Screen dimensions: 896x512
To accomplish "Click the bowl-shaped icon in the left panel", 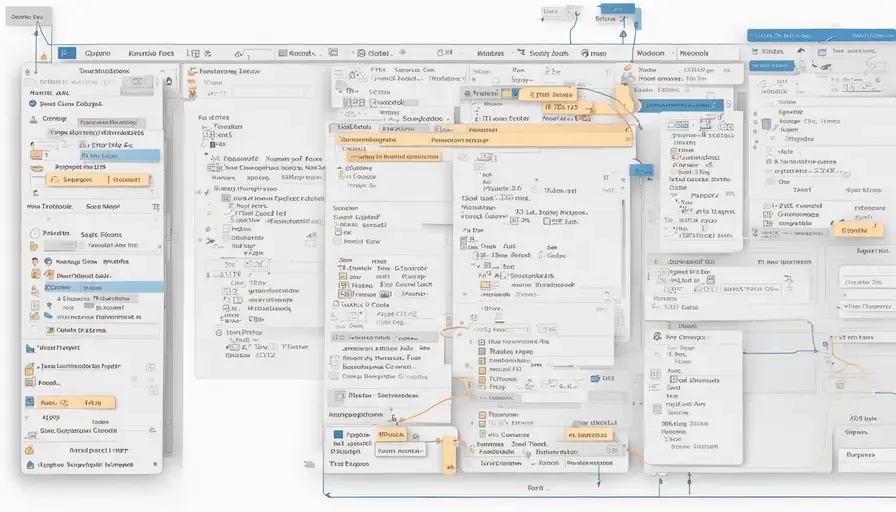I will coord(37,169).
